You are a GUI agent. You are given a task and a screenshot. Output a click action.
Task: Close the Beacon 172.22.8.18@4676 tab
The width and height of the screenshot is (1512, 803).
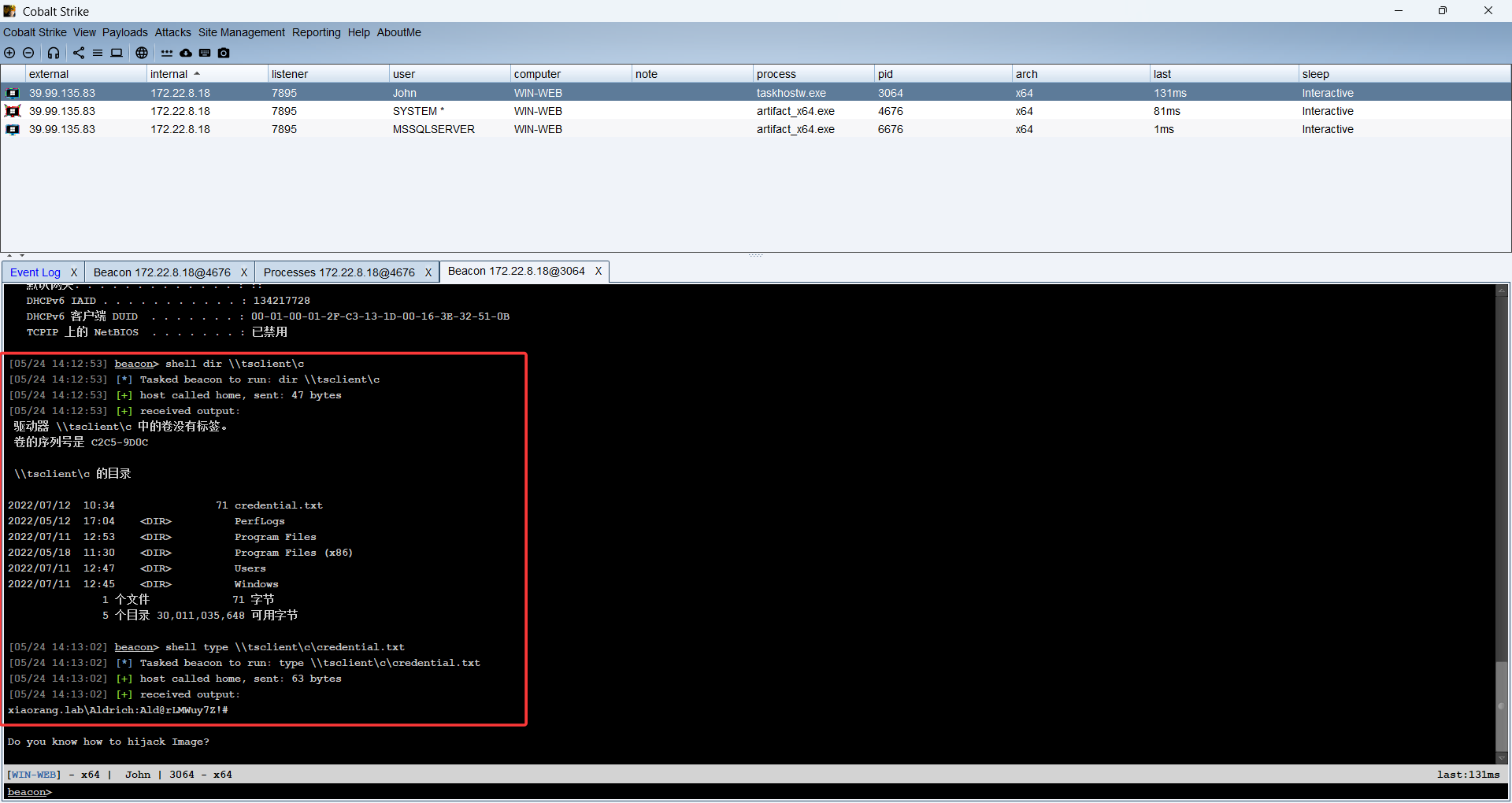click(x=244, y=272)
